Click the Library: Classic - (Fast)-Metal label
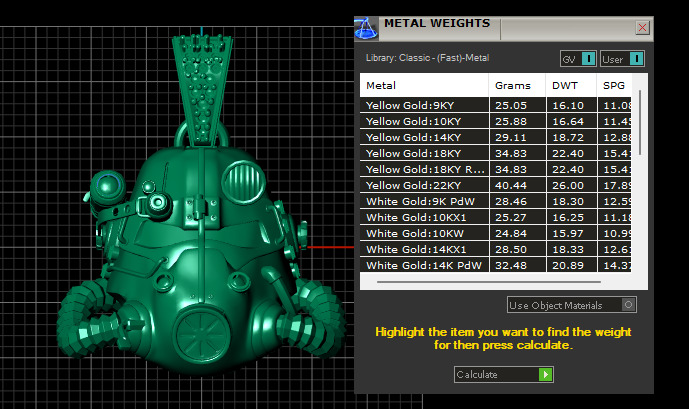 pyautogui.click(x=427, y=58)
